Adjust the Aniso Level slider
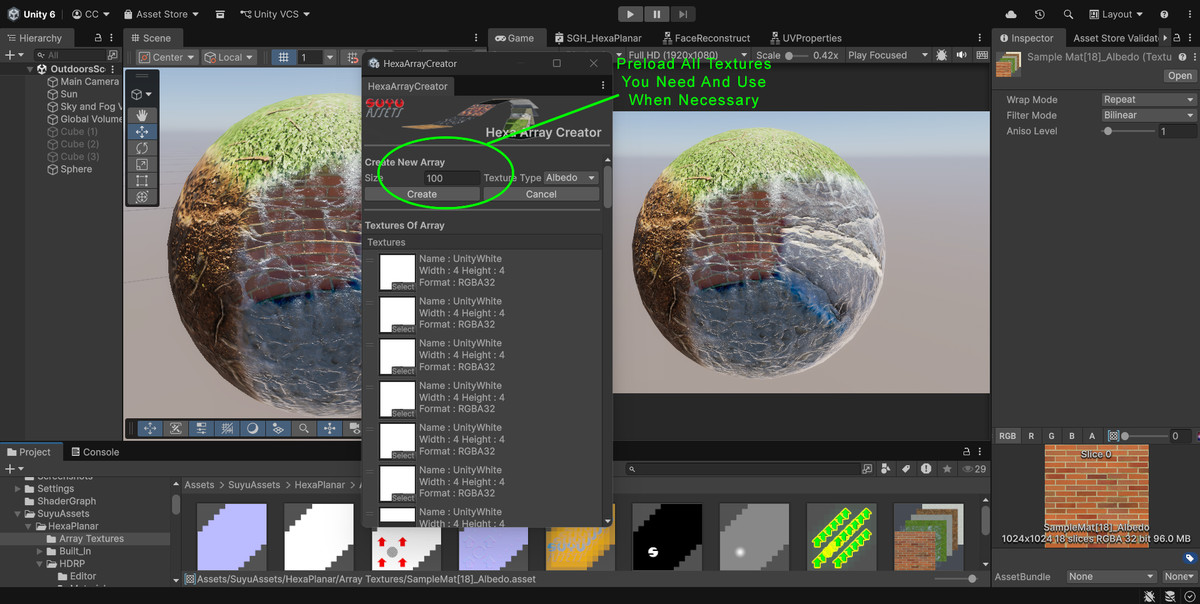Image resolution: width=1200 pixels, height=604 pixels. point(1128,131)
